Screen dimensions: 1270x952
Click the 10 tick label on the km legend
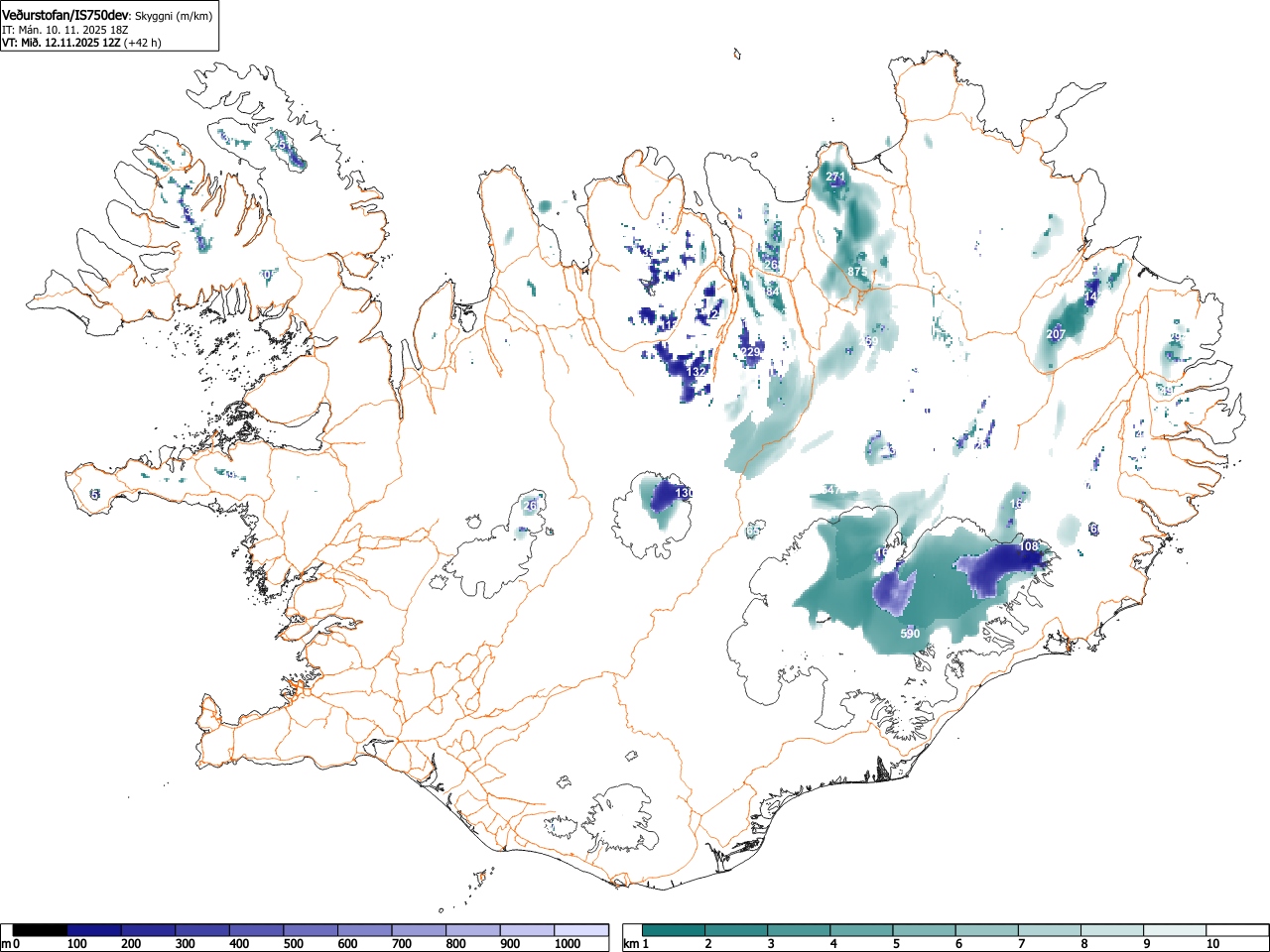1212,944
